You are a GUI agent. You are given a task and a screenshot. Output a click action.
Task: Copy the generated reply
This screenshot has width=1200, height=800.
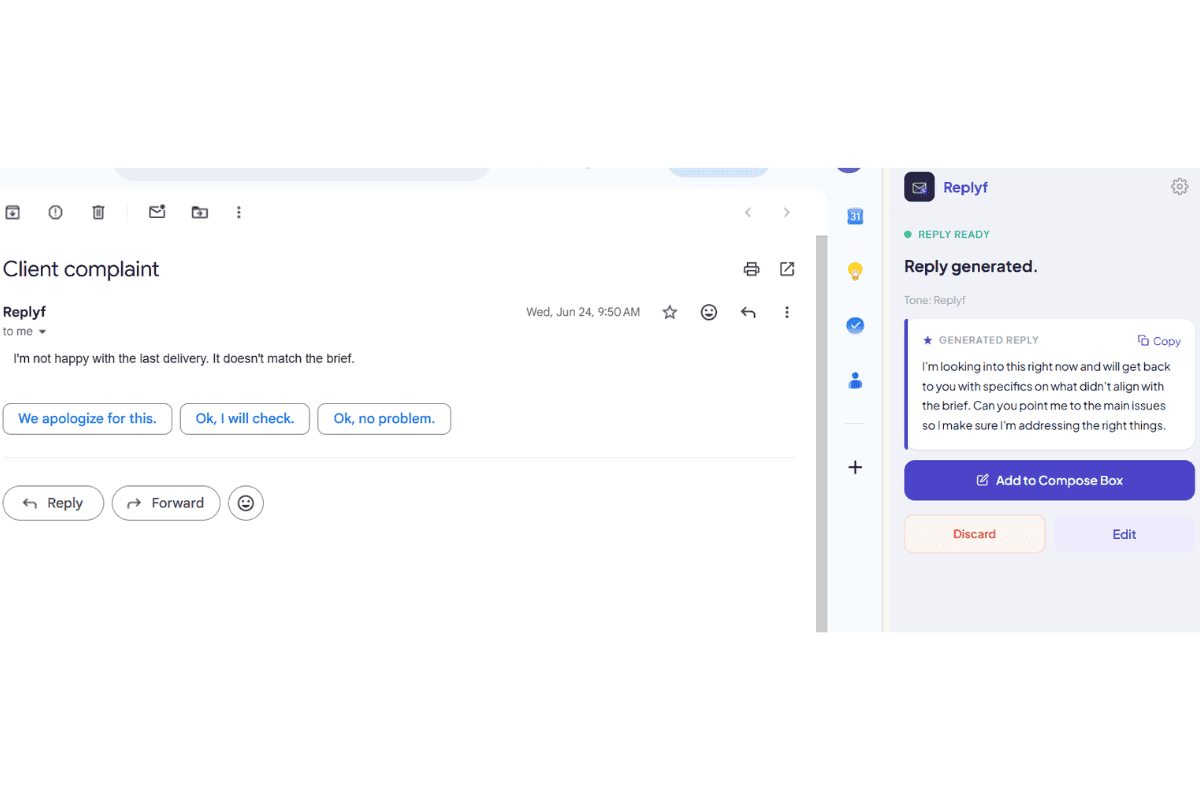(1159, 341)
